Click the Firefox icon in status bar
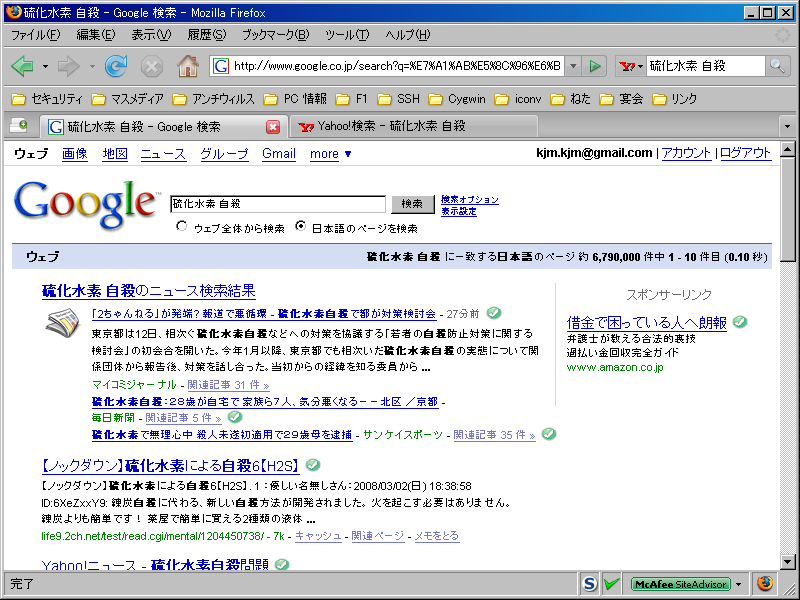This screenshot has height=600, width=800. [x=764, y=583]
